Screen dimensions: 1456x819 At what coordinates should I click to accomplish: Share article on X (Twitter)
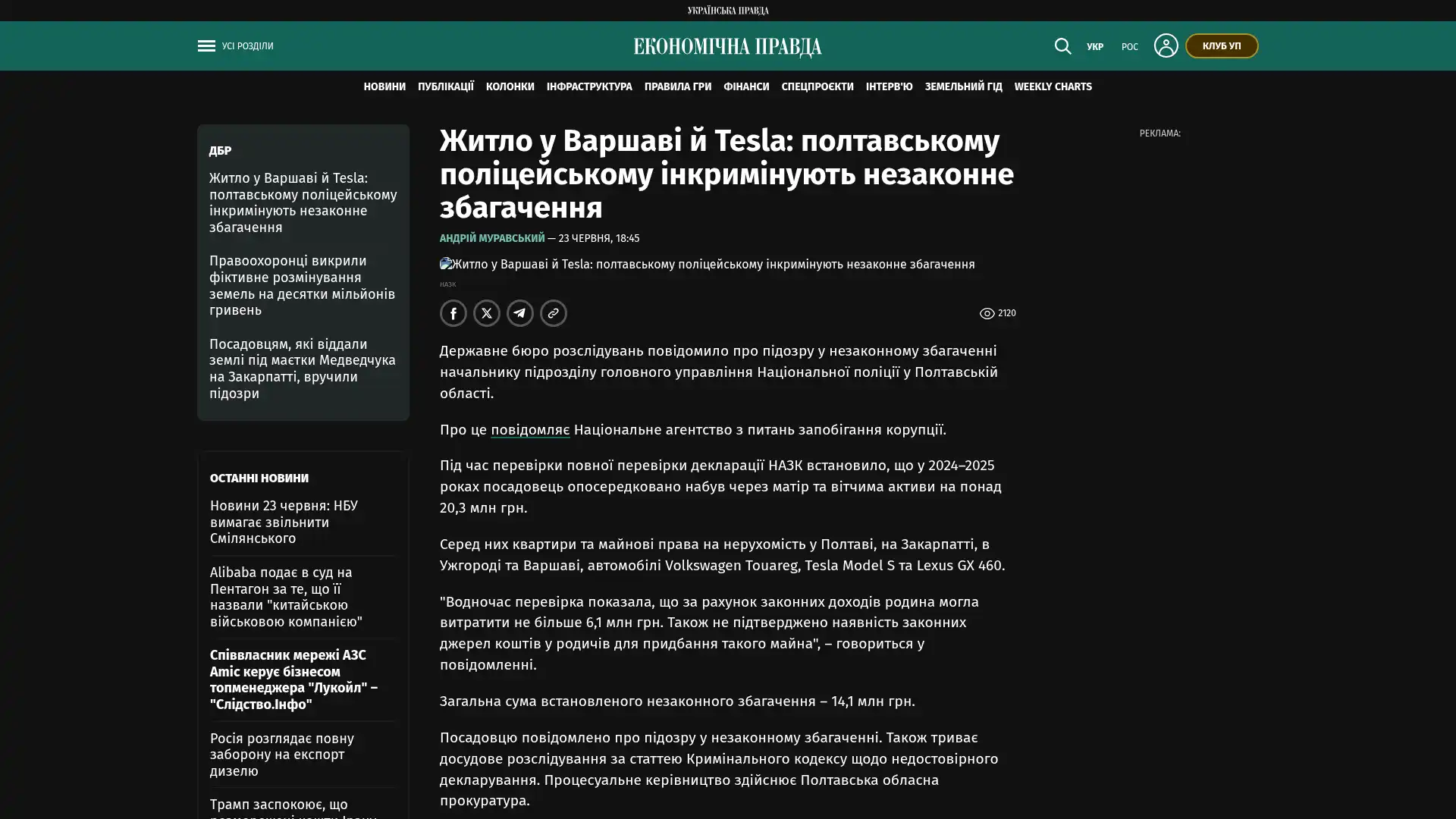click(x=487, y=313)
